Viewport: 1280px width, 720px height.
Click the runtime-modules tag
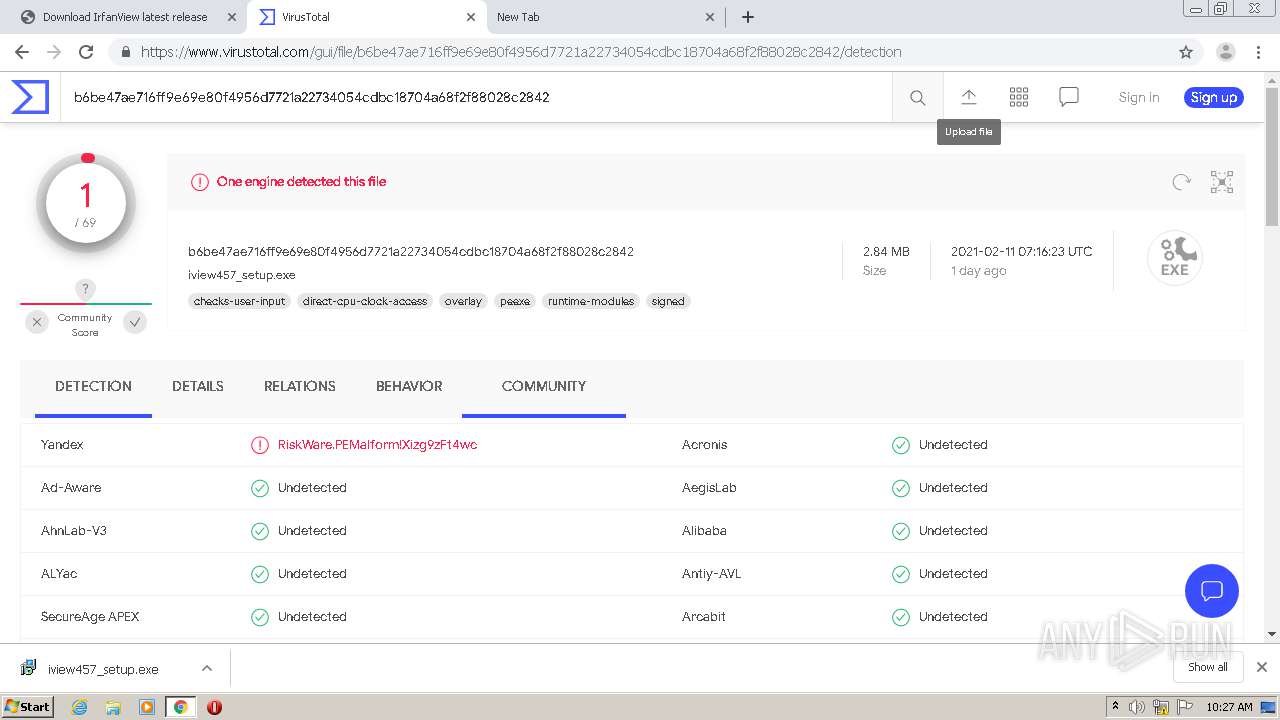pyautogui.click(x=591, y=301)
